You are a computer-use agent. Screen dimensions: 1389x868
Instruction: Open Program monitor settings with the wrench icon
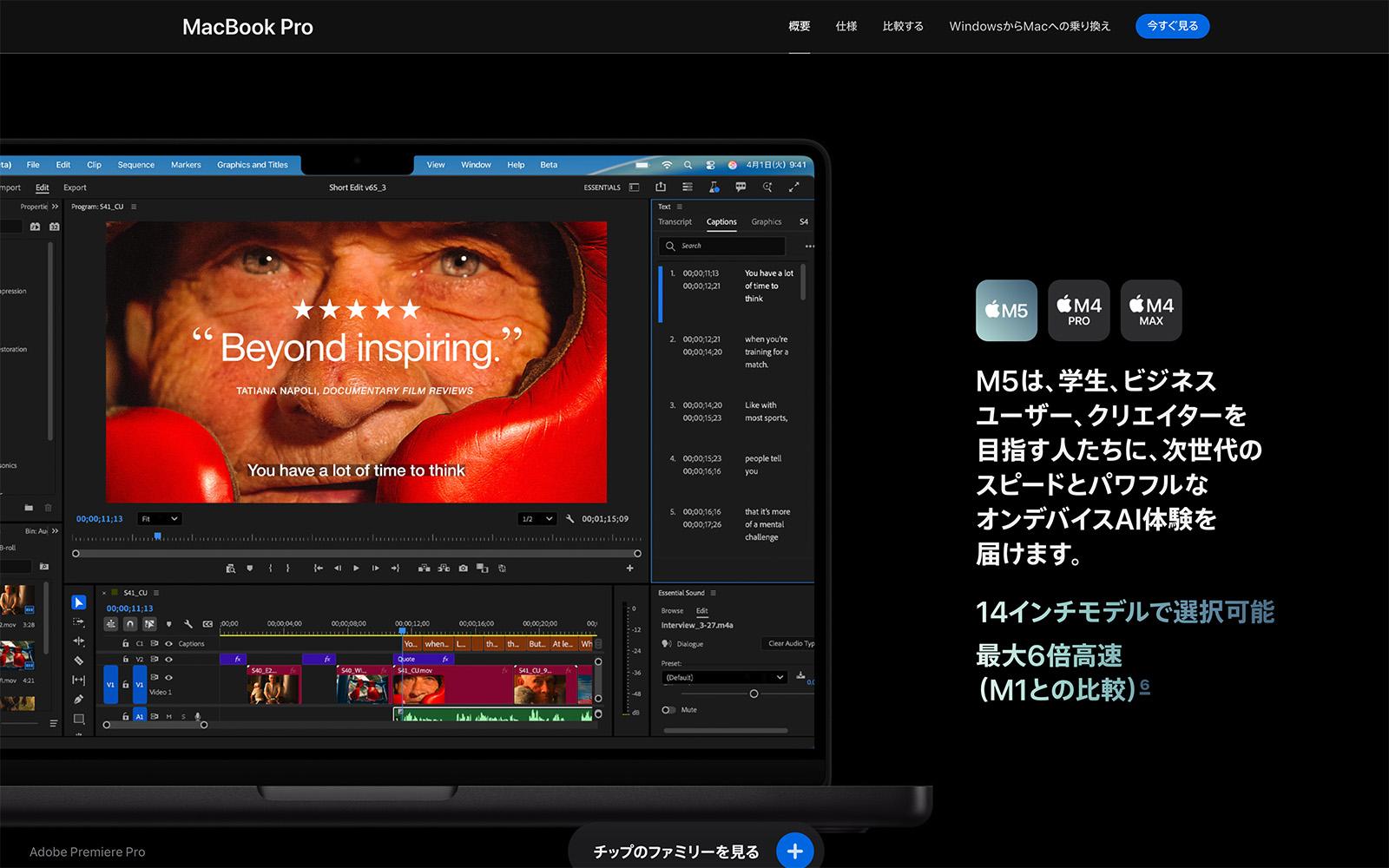pyautogui.click(x=569, y=518)
